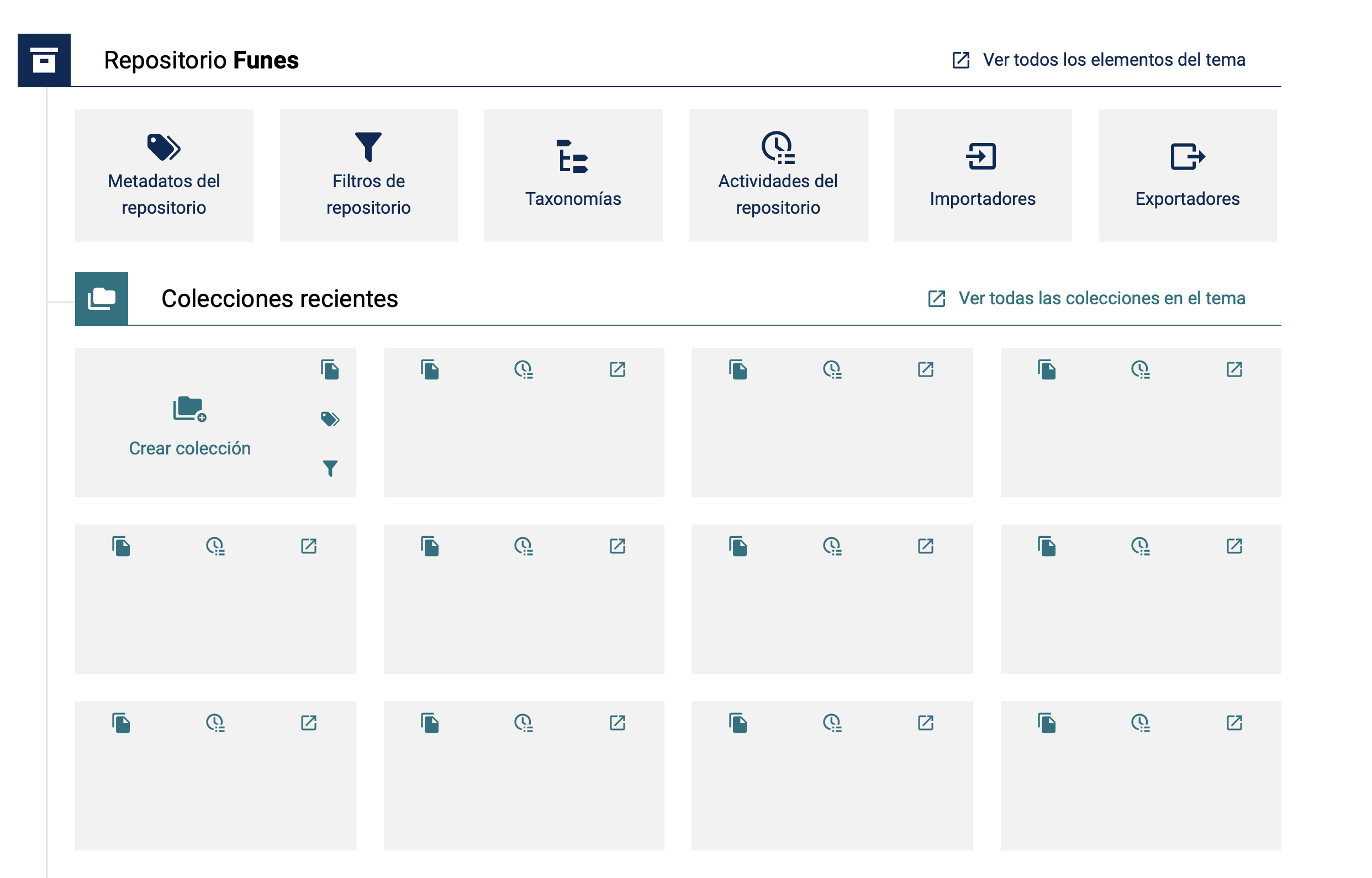Open Filtros de repositorio card
1372x878 pixels.
[369, 176]
